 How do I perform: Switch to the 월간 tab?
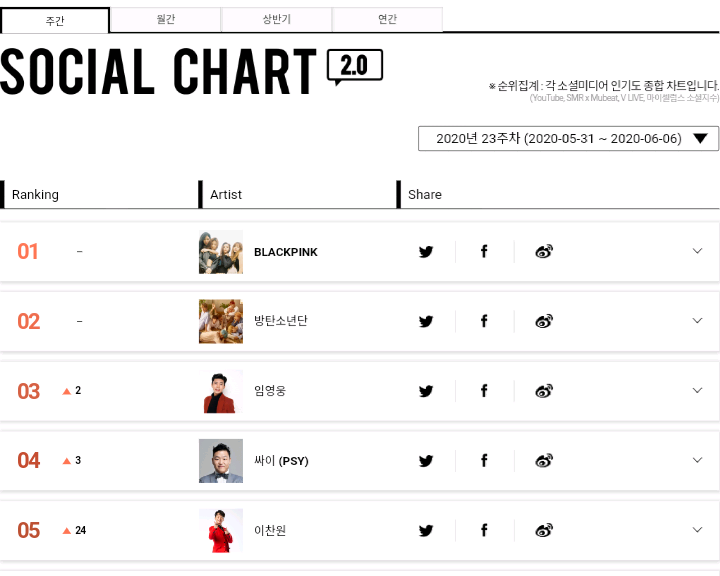pos(165,20)
